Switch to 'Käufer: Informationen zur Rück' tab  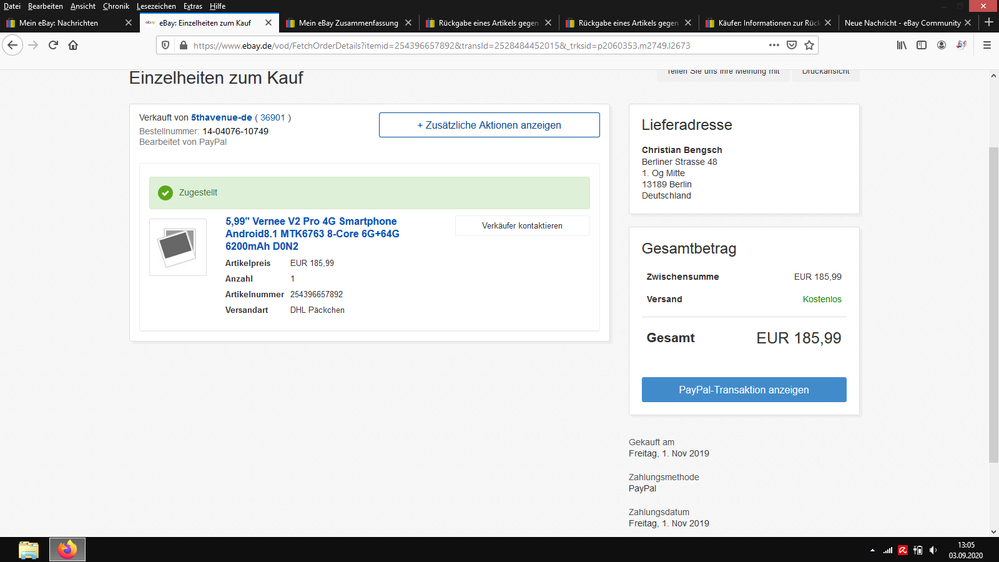pos(768,22)
